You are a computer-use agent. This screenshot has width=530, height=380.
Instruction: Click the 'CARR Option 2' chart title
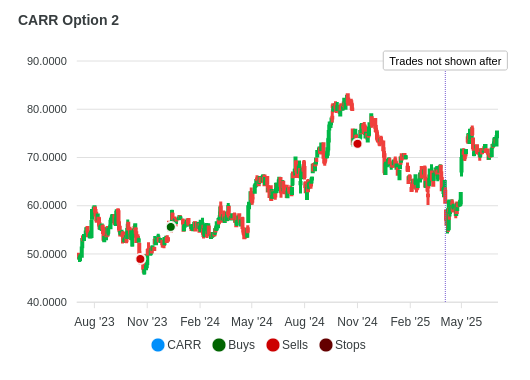pos(69,20)
